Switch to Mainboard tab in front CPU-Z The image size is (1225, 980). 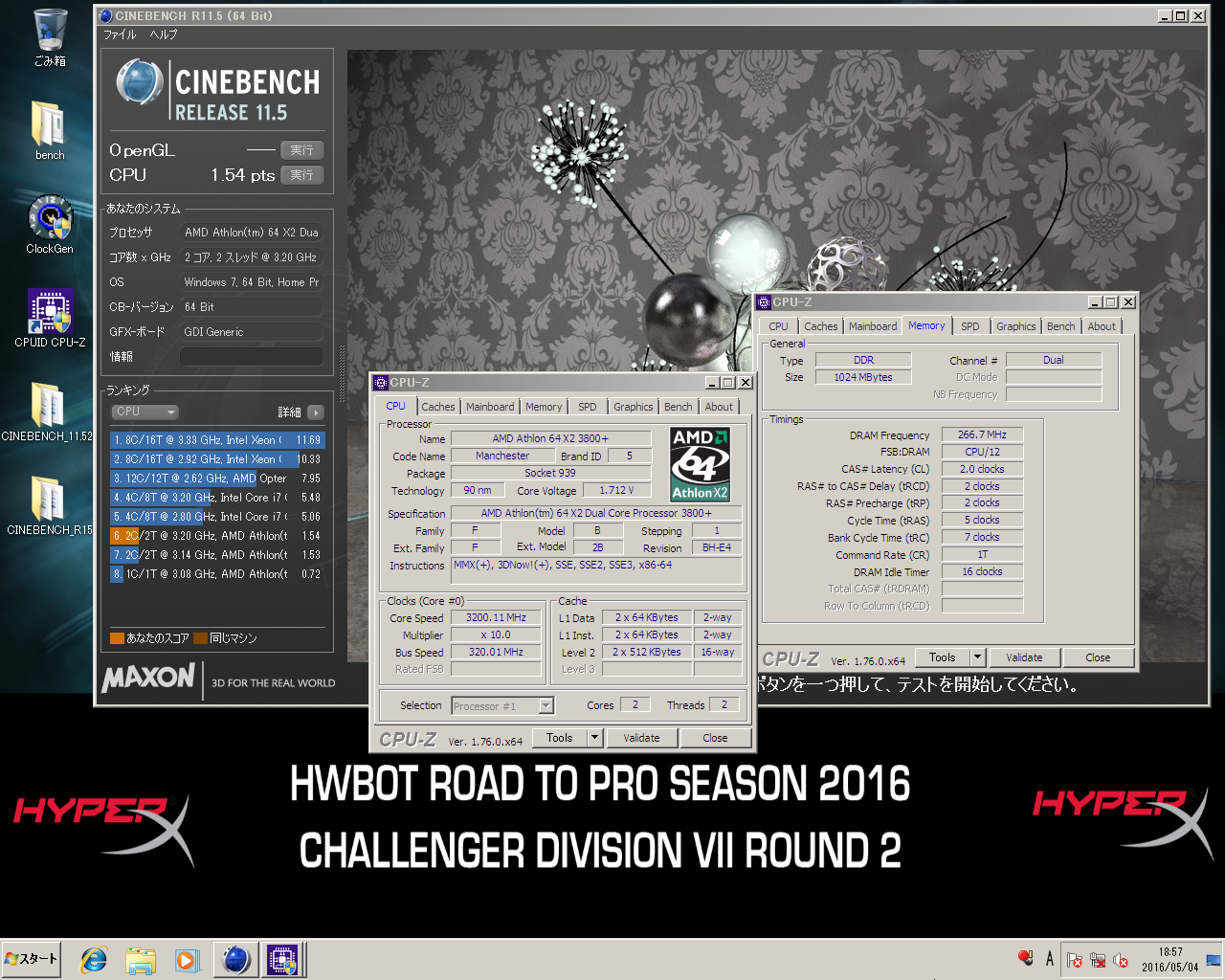tap(490, 407)
